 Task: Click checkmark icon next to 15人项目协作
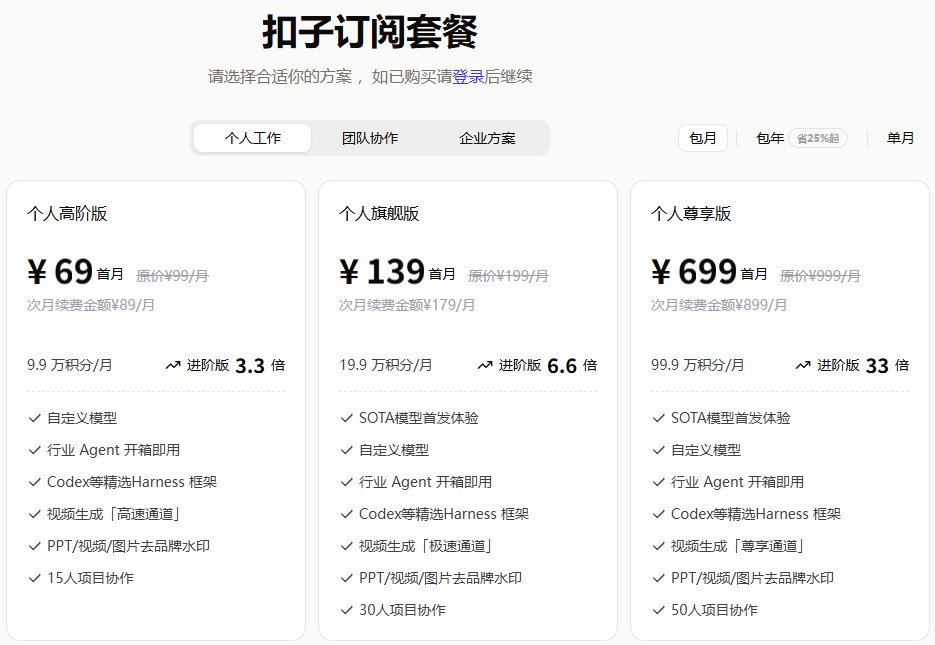pos(35,578)
